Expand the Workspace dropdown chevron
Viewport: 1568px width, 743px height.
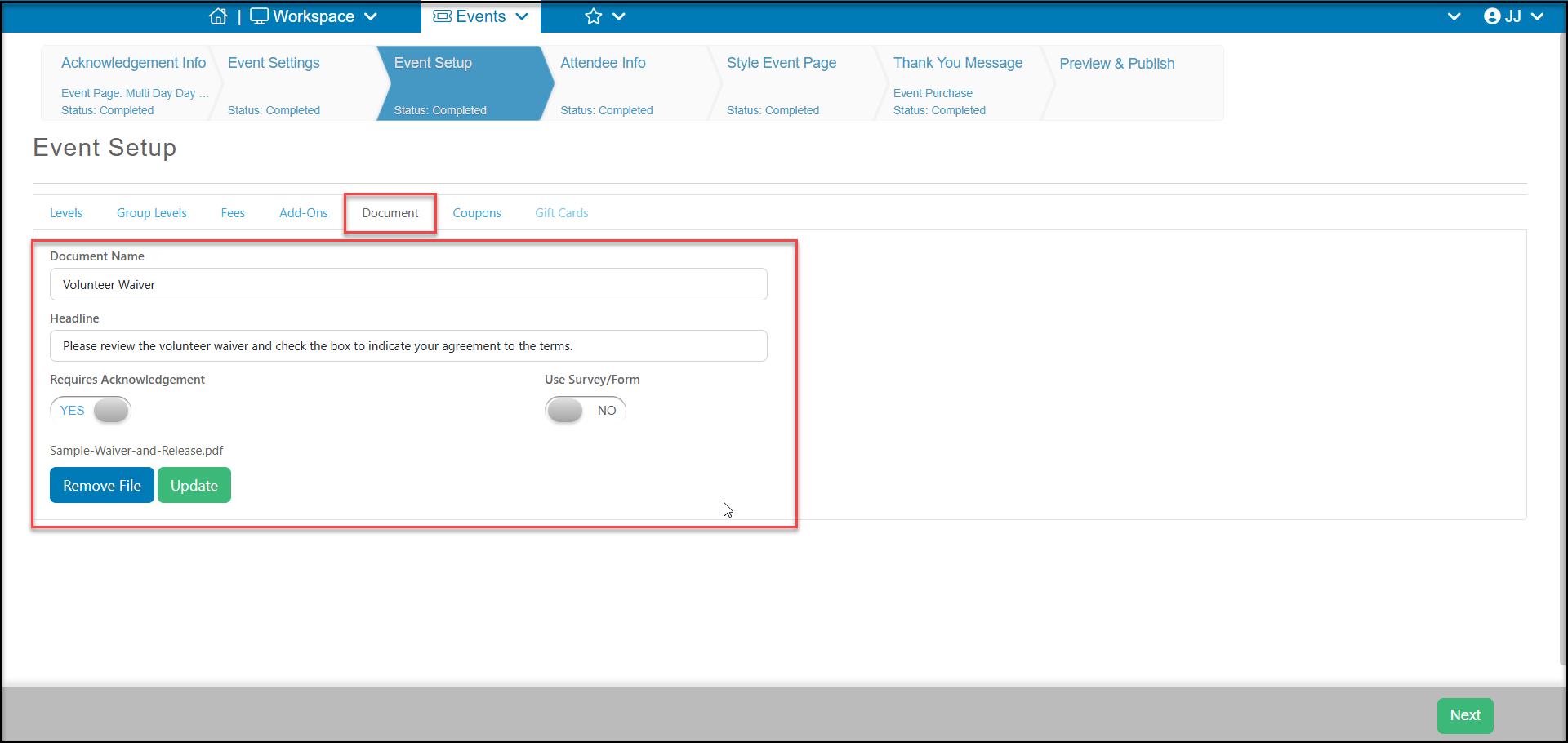coord(371,16)
